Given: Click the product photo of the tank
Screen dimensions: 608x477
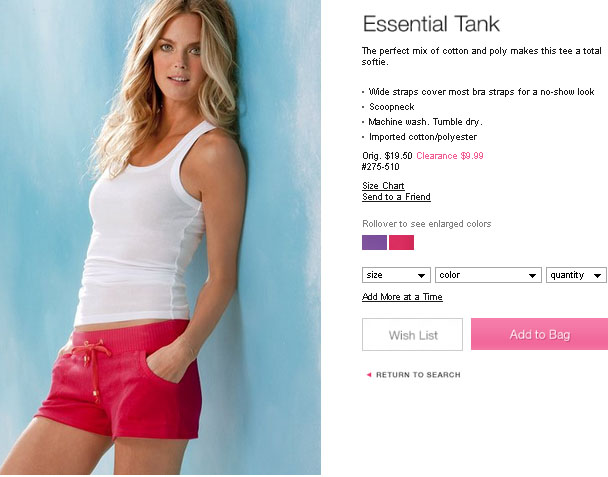Looking at the screenshot, I should [160, 237].
